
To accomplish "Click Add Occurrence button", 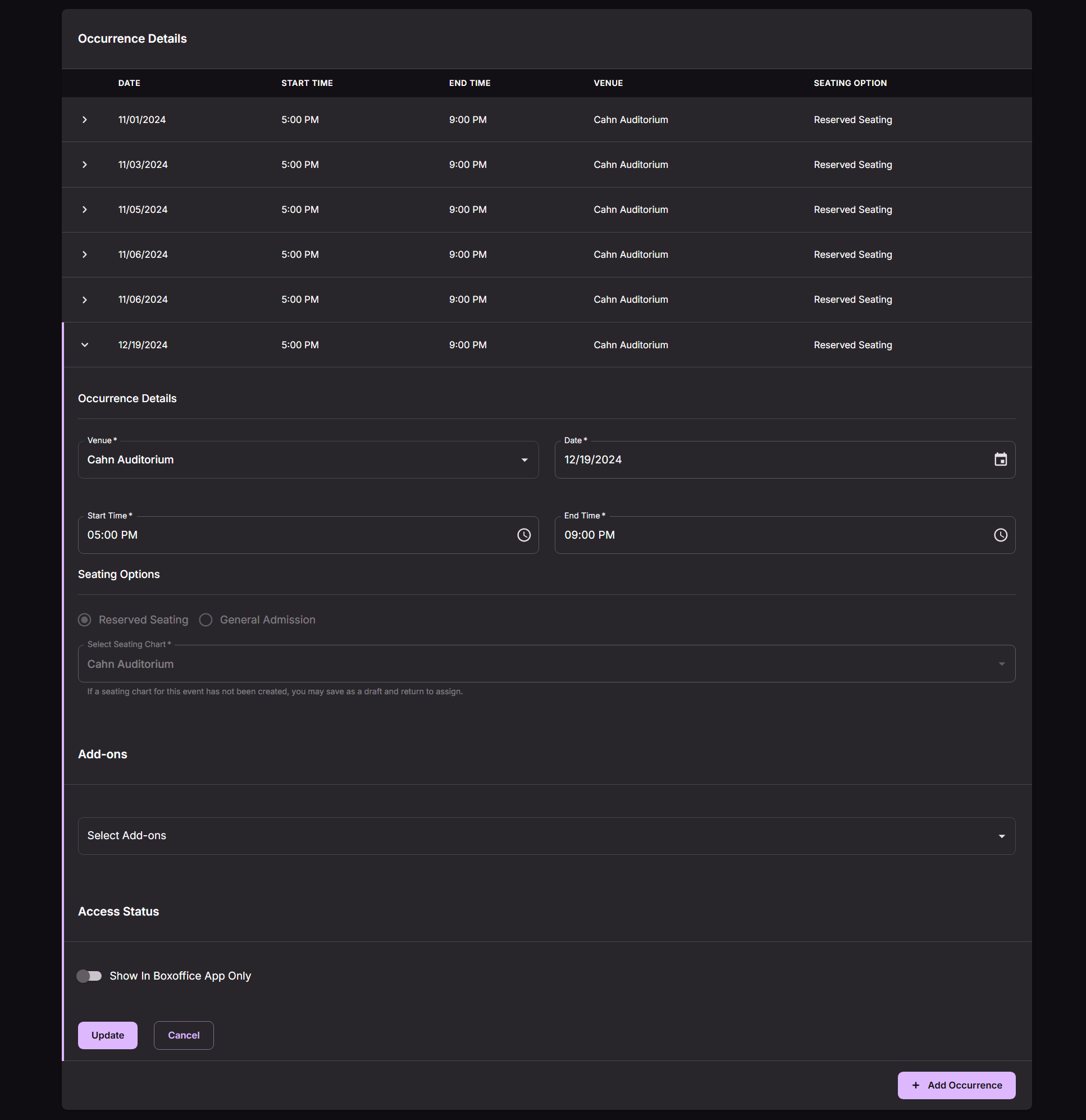I will (956, 1085).
